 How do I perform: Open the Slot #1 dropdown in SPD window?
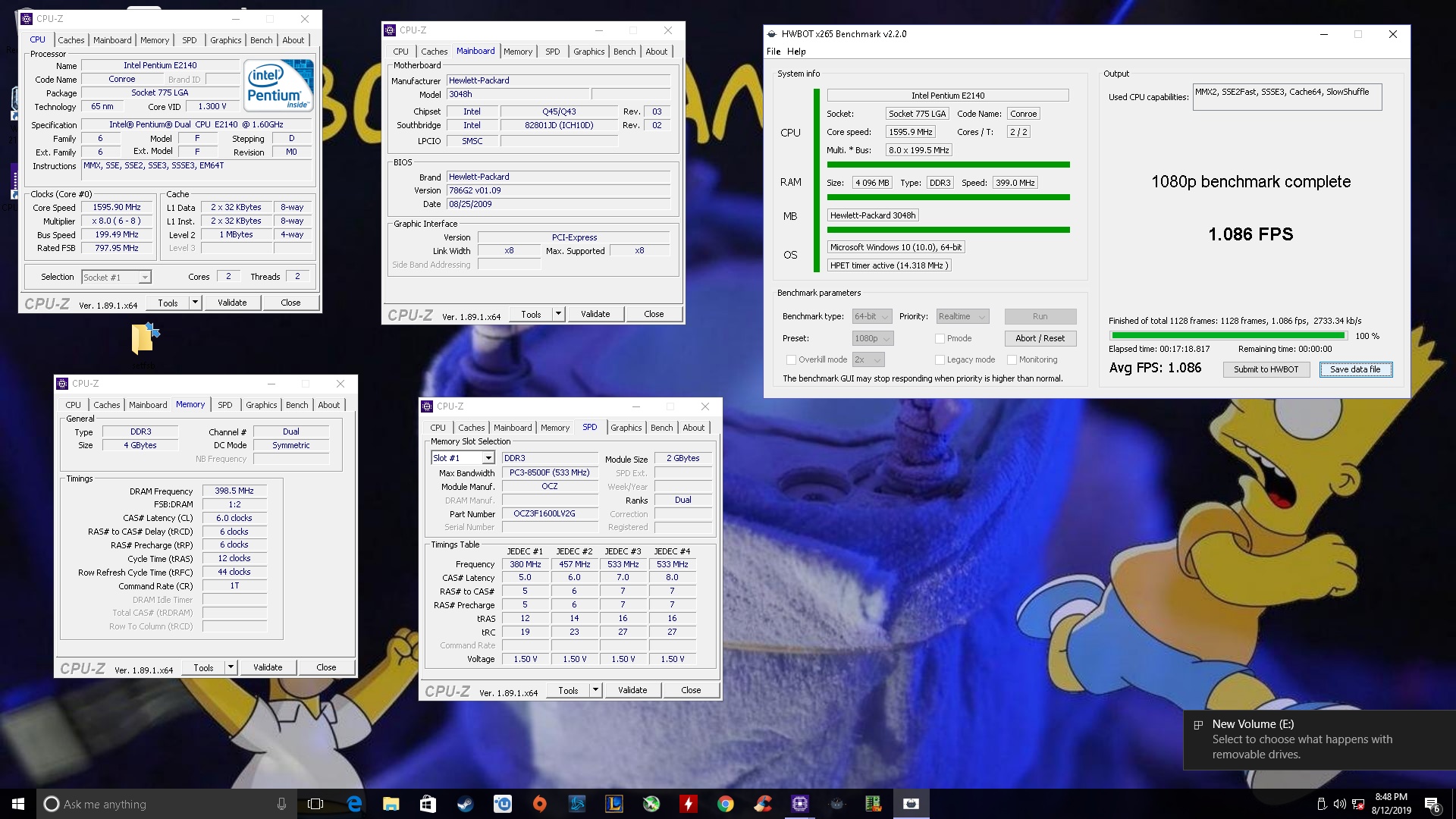tap(463, 458)
